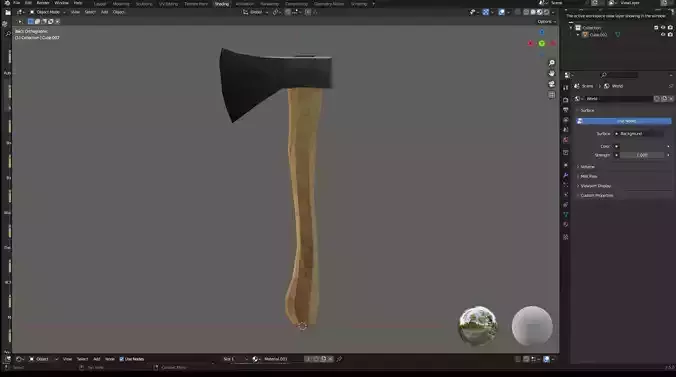Toggle camera view icon in viewport

click(x=551, y=84)
